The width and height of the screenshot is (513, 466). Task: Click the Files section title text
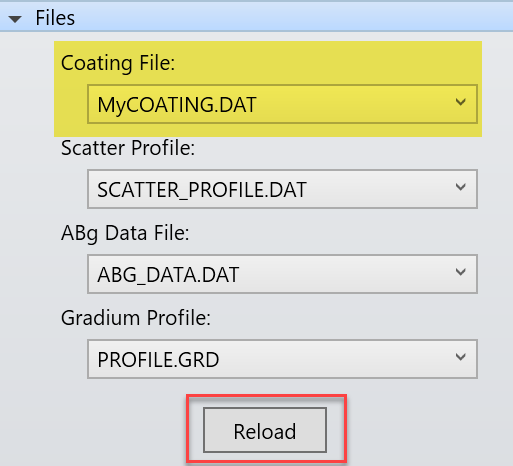55,18
